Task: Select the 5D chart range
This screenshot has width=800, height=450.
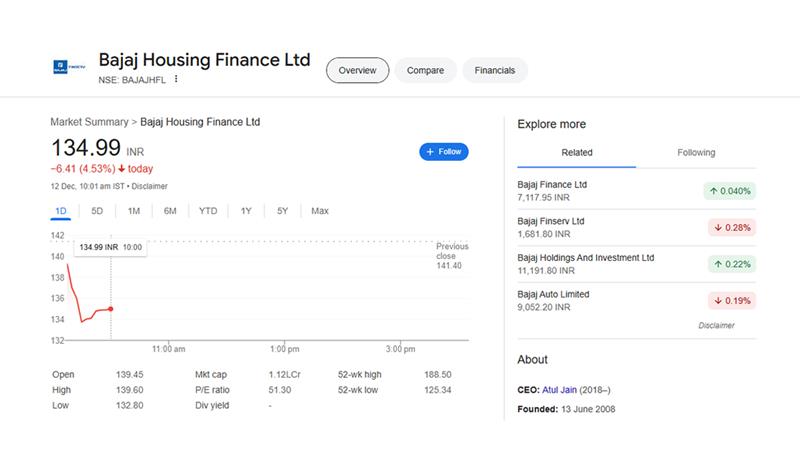Action: coord(97,211)
